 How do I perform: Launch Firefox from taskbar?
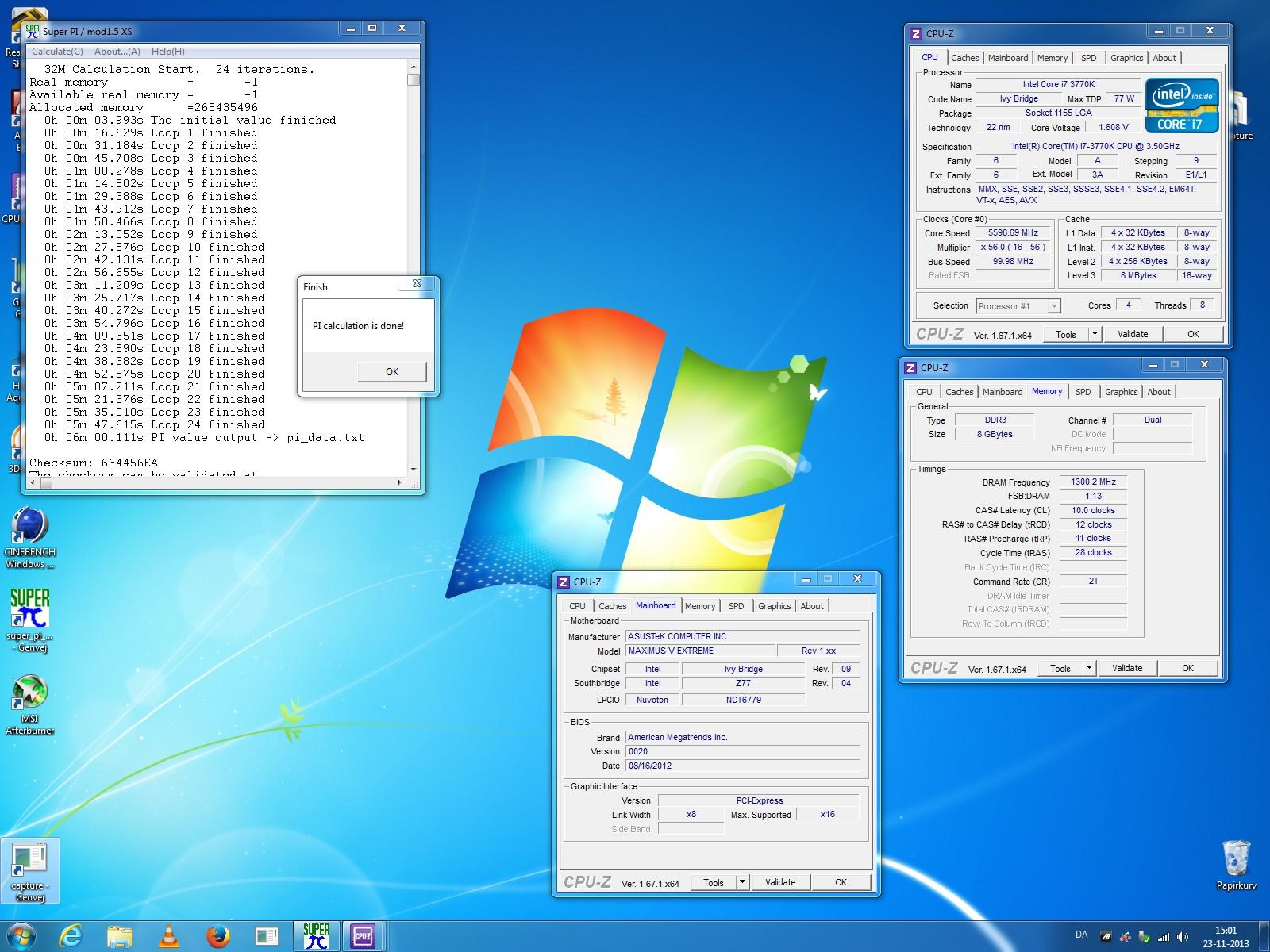point(217,937)
